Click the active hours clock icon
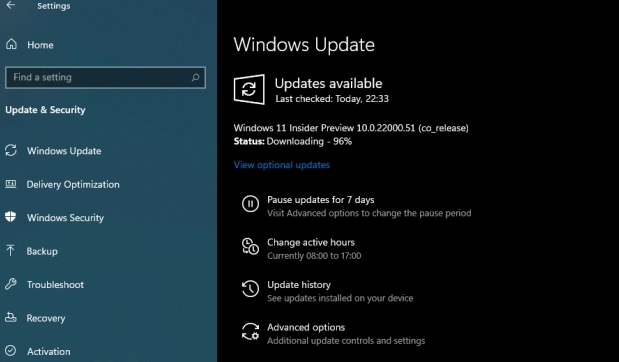This screenshot has height=362, width=619. tap(250, 246)
